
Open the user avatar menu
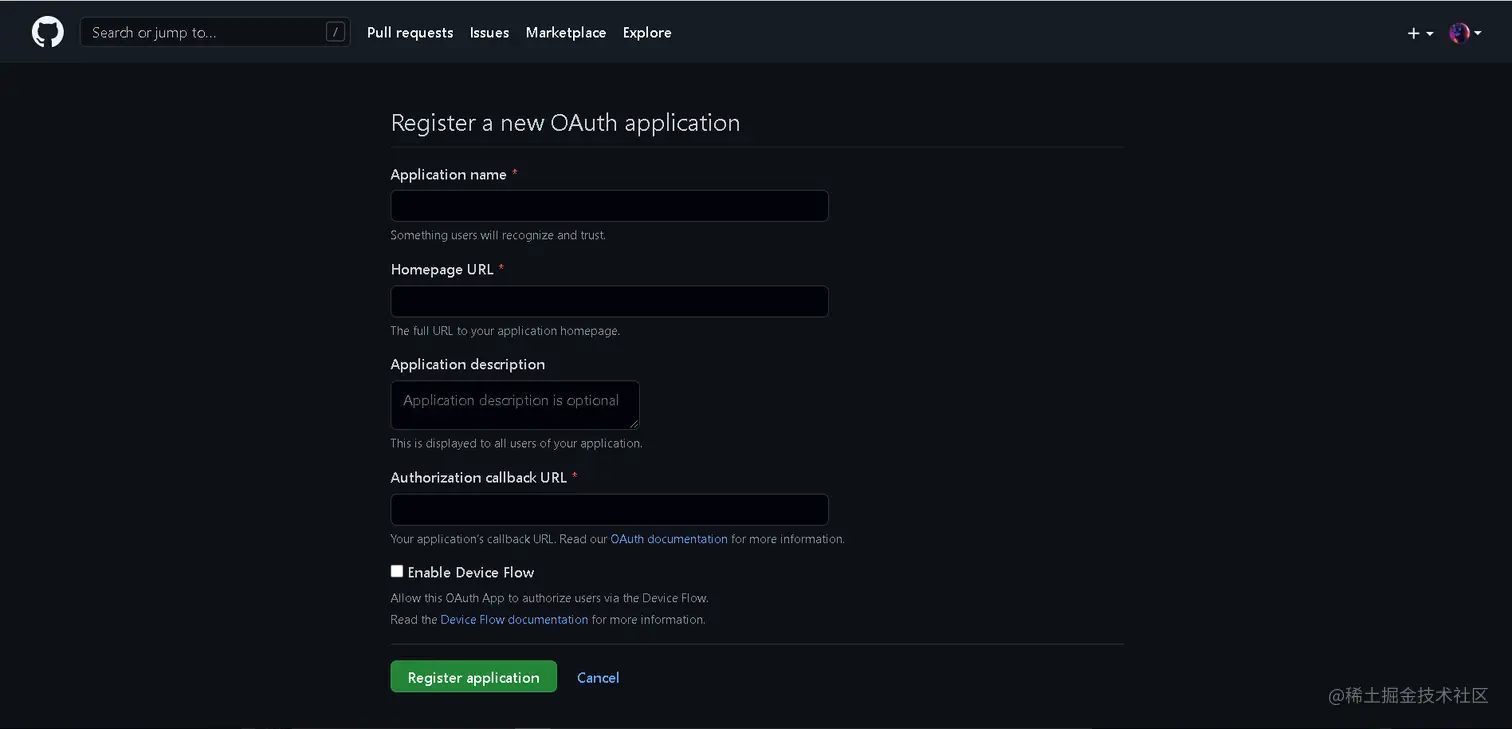(1465, 33)
